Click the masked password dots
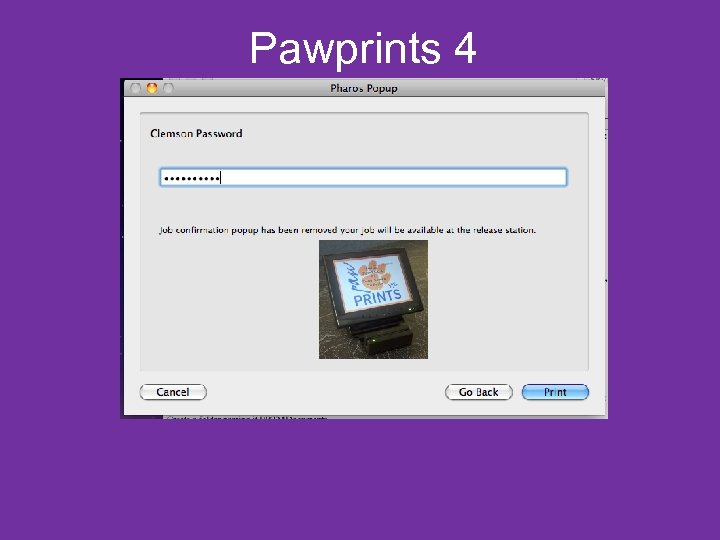The image size is (720, 540). (x=191, y=178)
